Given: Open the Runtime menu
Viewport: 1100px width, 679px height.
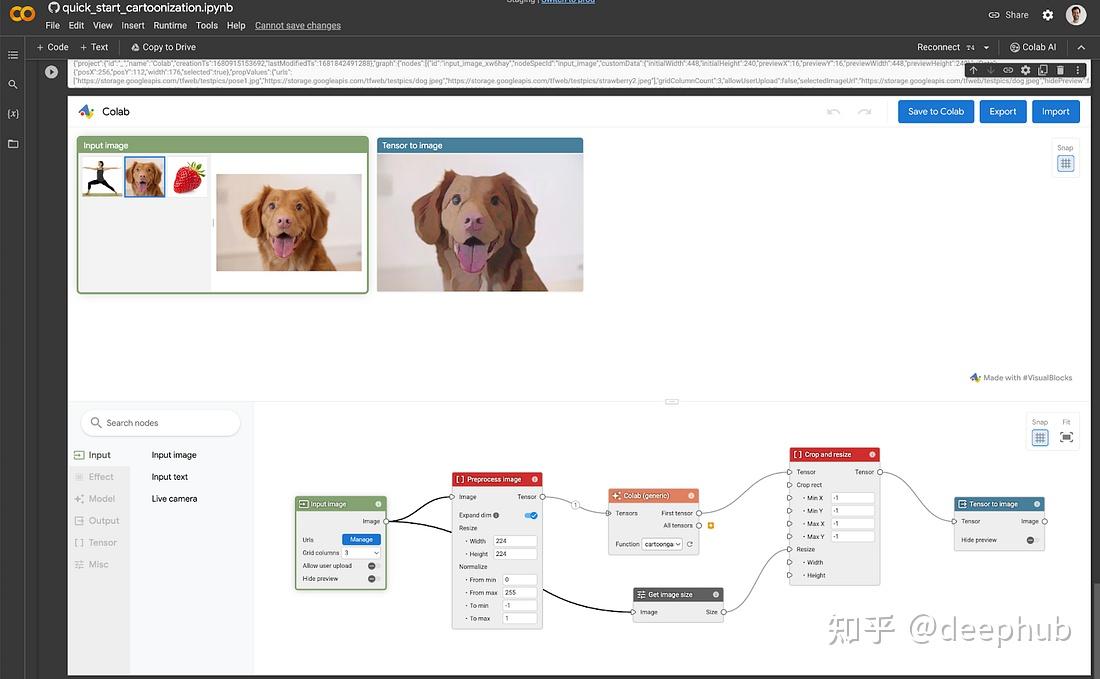Looking at the screenshot, I should (x=170, y=25).
